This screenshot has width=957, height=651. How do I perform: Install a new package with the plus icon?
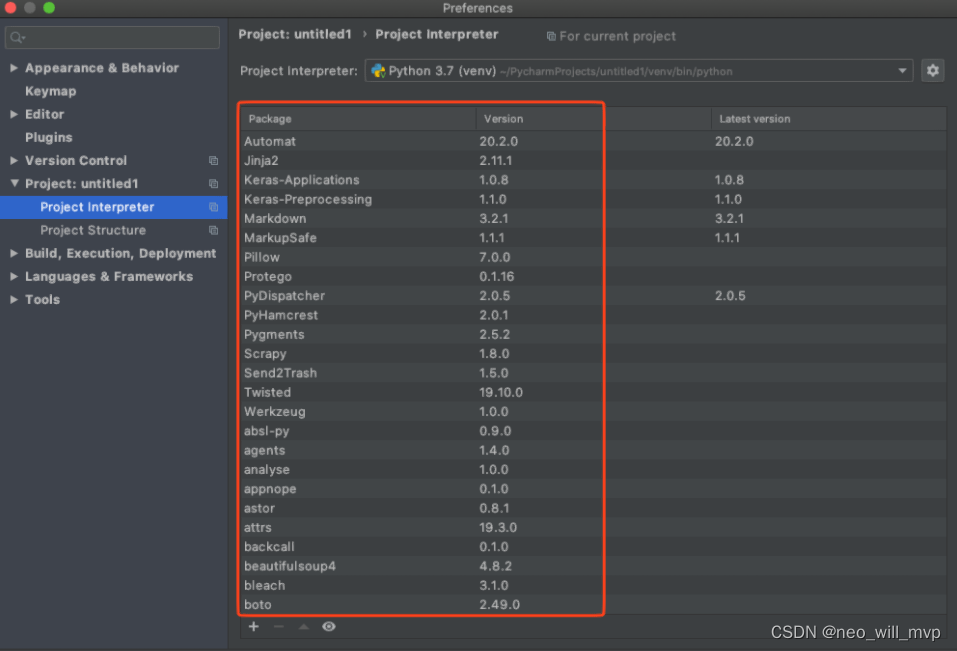coord(253,626)
